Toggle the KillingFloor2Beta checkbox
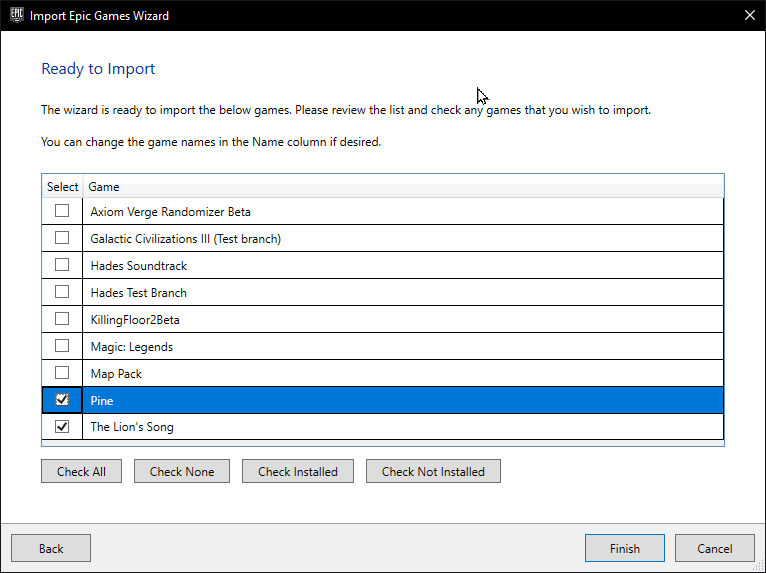This screenshot has height=573, width=766. [62, 319]
